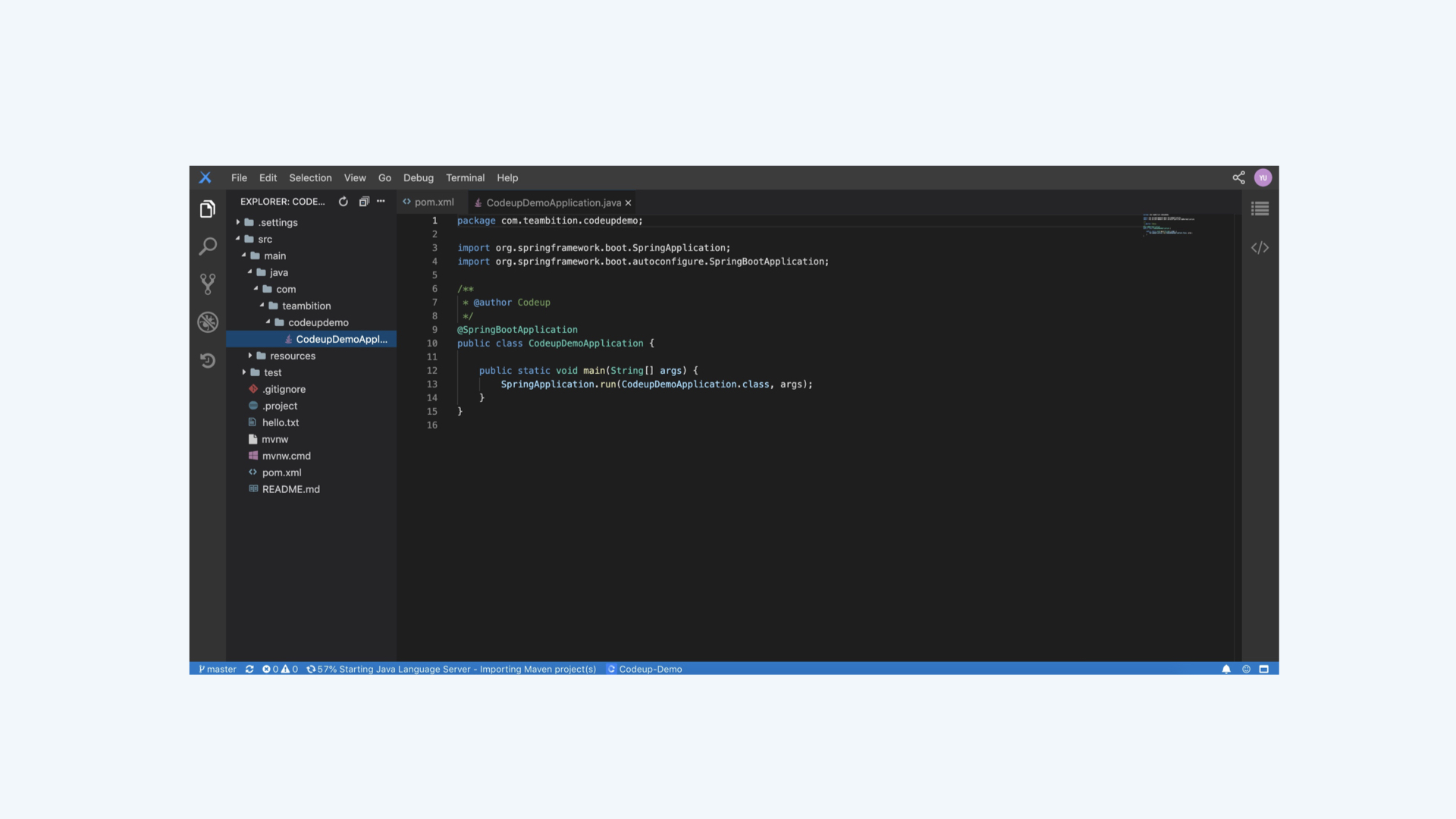Click Codeup-Demo in the status bar
Screen dimensions: 1456x819
(645, 669)
